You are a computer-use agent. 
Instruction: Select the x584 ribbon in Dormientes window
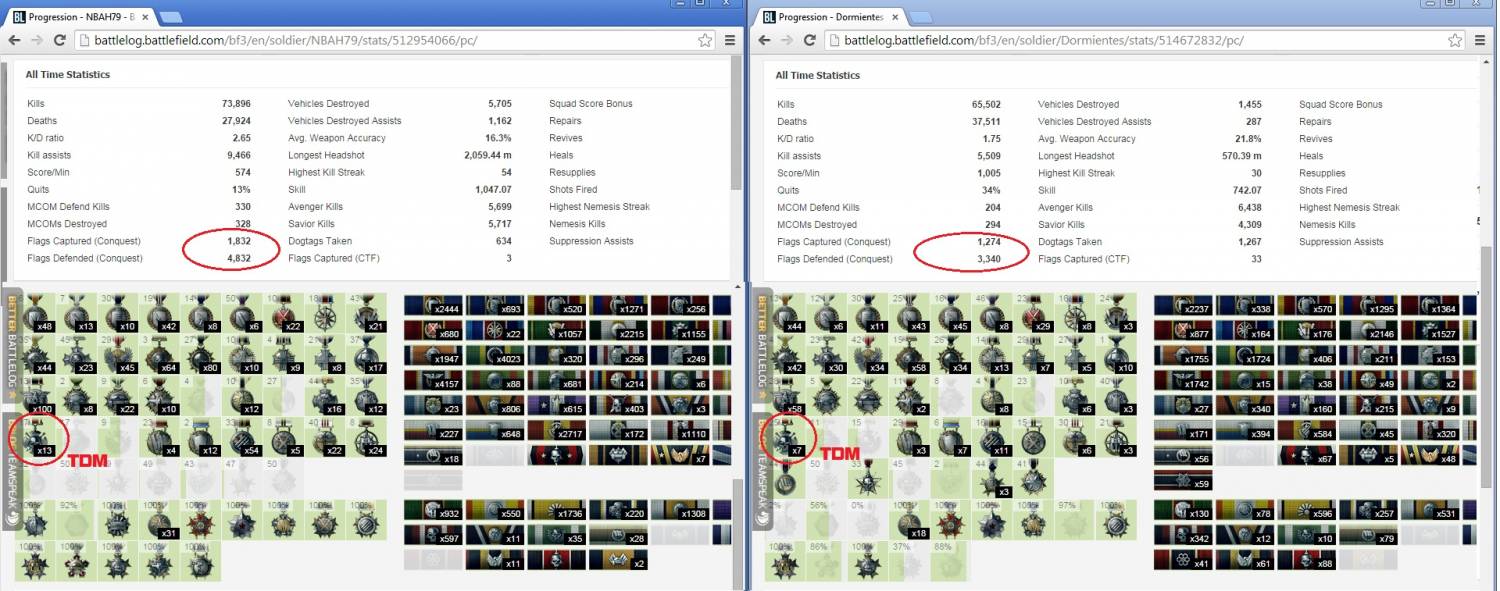coord(1306,430)
